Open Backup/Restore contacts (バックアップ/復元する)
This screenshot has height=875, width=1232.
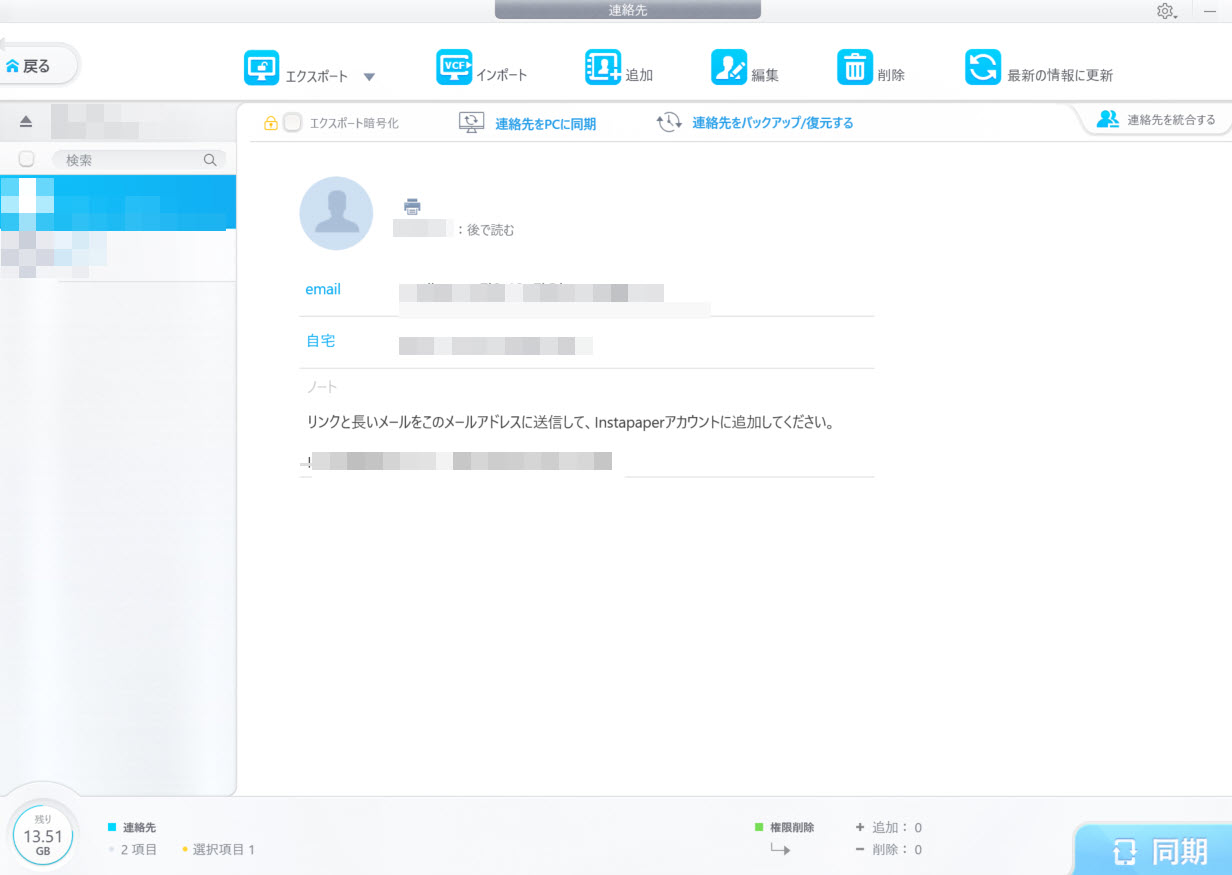[x=772, y=123]
